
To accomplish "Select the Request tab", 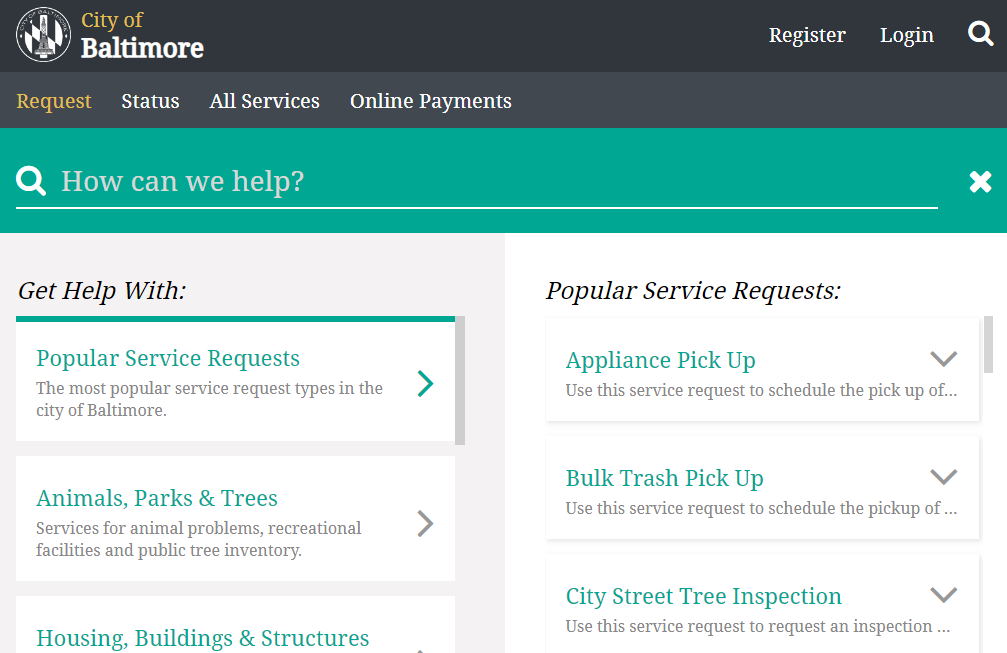I will (54, 101).
